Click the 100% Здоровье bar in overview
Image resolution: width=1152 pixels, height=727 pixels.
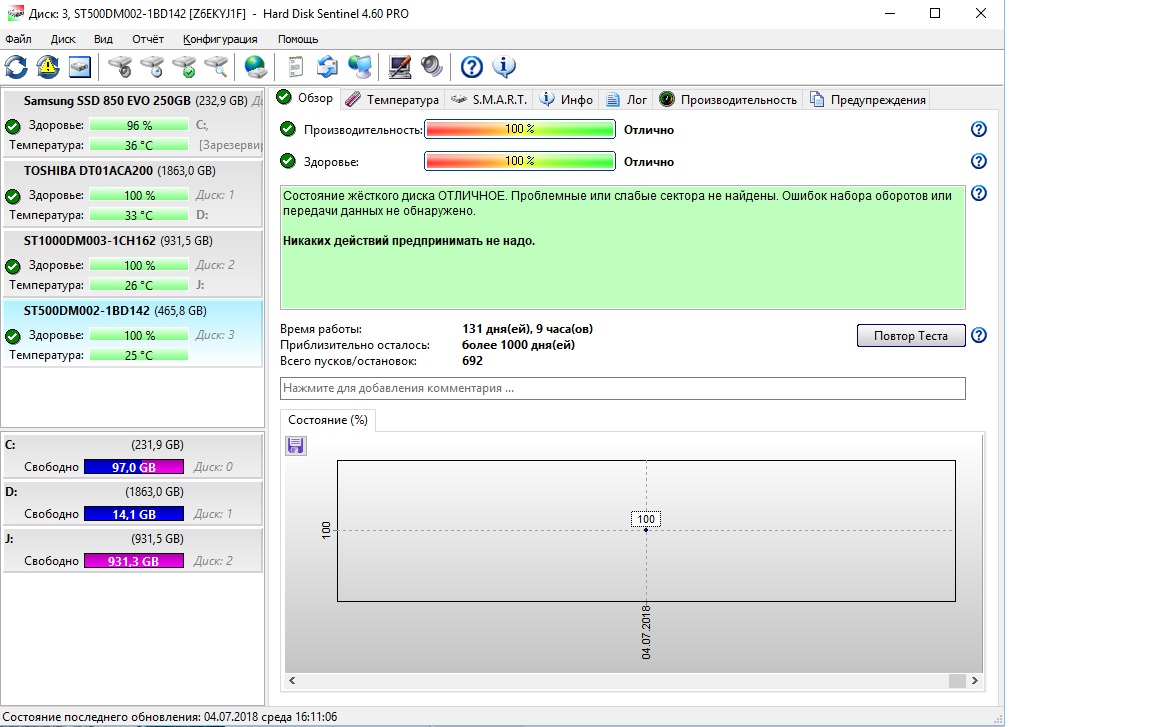click(519, 162)
